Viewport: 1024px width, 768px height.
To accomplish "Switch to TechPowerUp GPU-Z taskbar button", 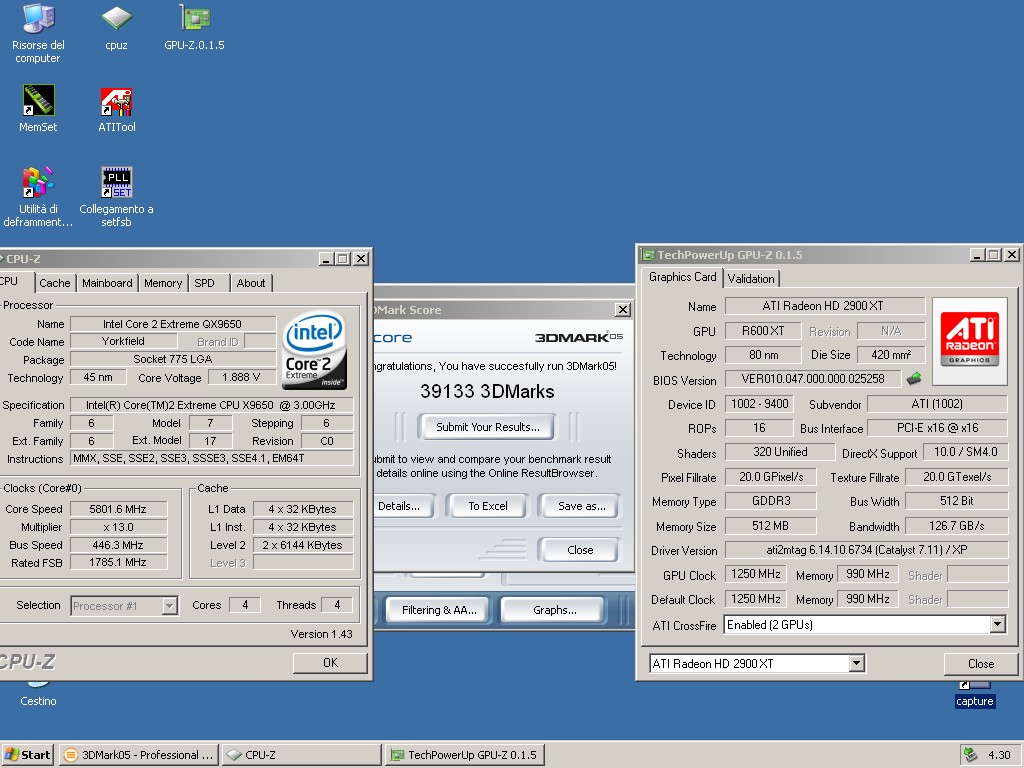I will (464, 755).
